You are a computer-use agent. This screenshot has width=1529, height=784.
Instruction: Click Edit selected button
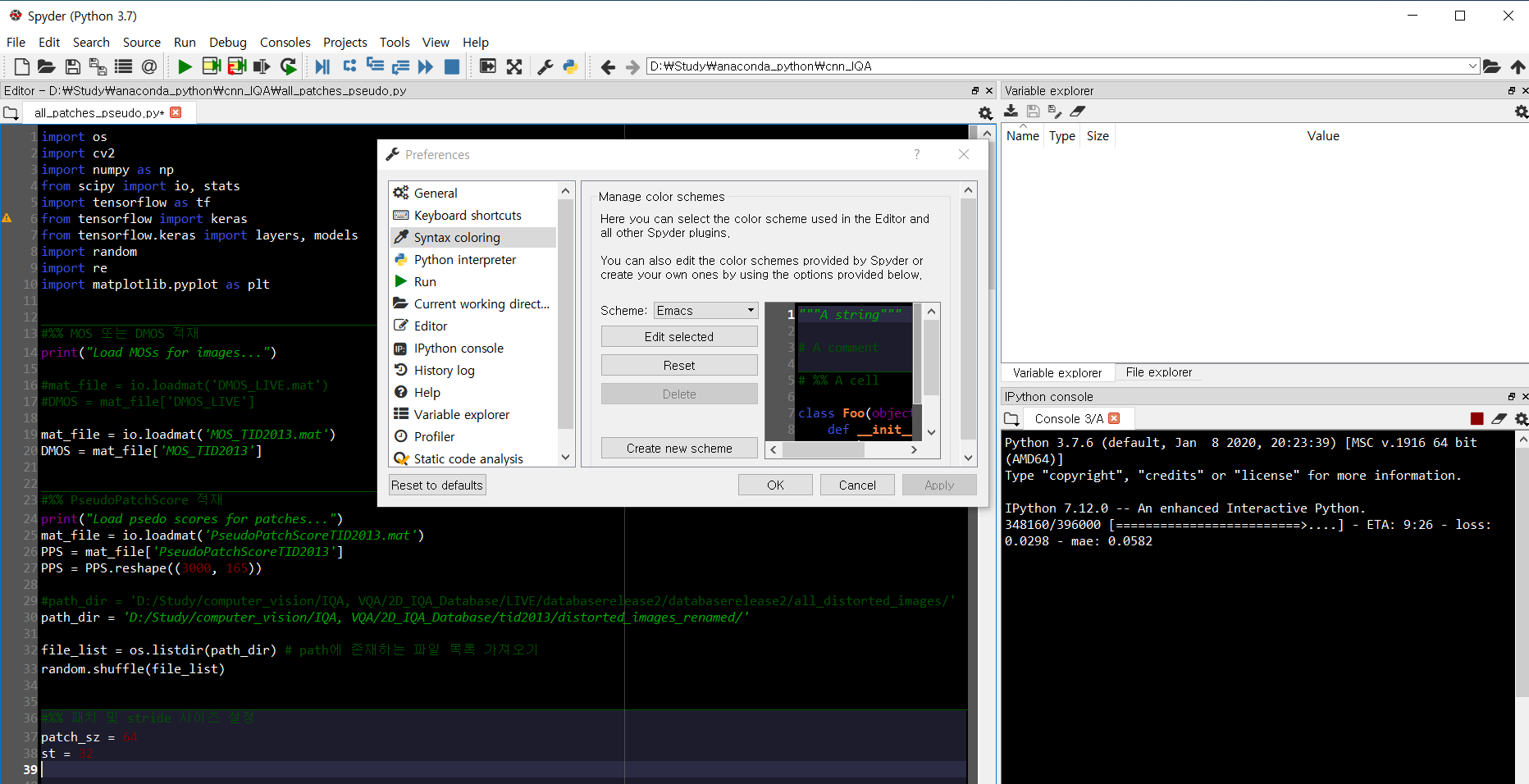coord(679,336)
